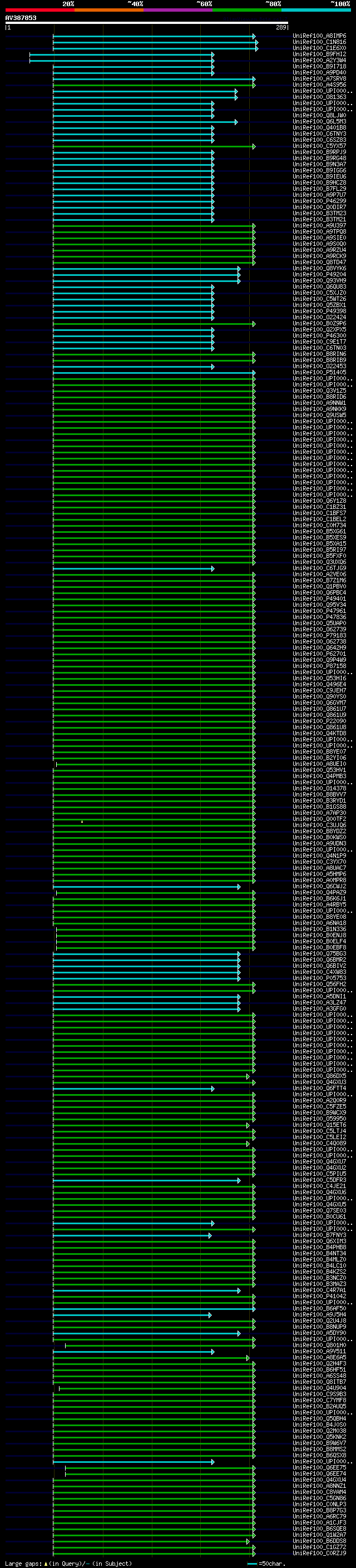Image resolution: width=356 pixels, height=1568 pixels.
Task: Click the Large gaps legend text
Action: [x=67, y=1563]
